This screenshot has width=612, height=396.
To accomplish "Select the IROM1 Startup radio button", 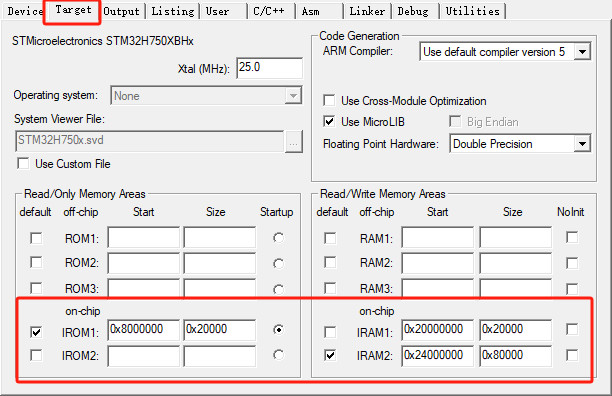I will tap(278, 330).
